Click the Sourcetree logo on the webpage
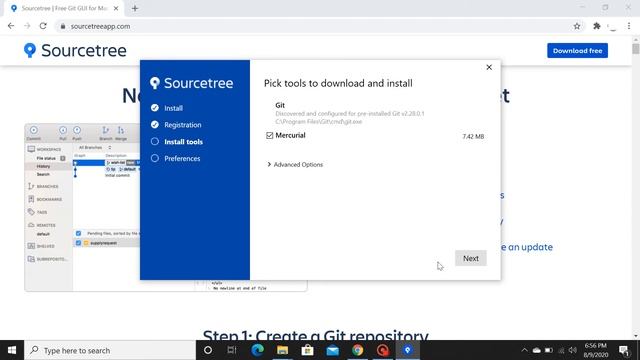 pos(75,51)
